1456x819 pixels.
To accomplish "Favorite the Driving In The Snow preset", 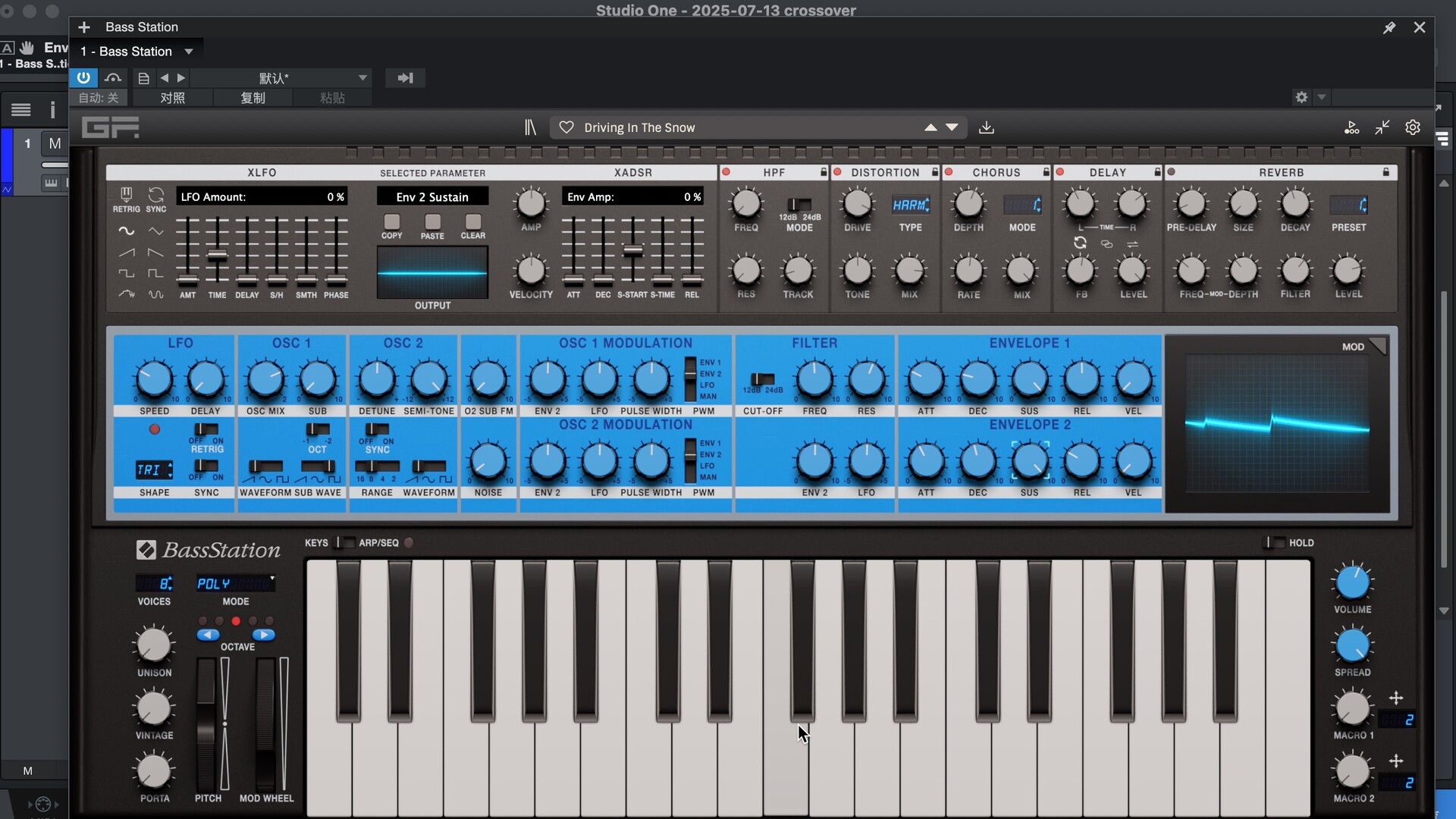I will click(x=566, y=127).
